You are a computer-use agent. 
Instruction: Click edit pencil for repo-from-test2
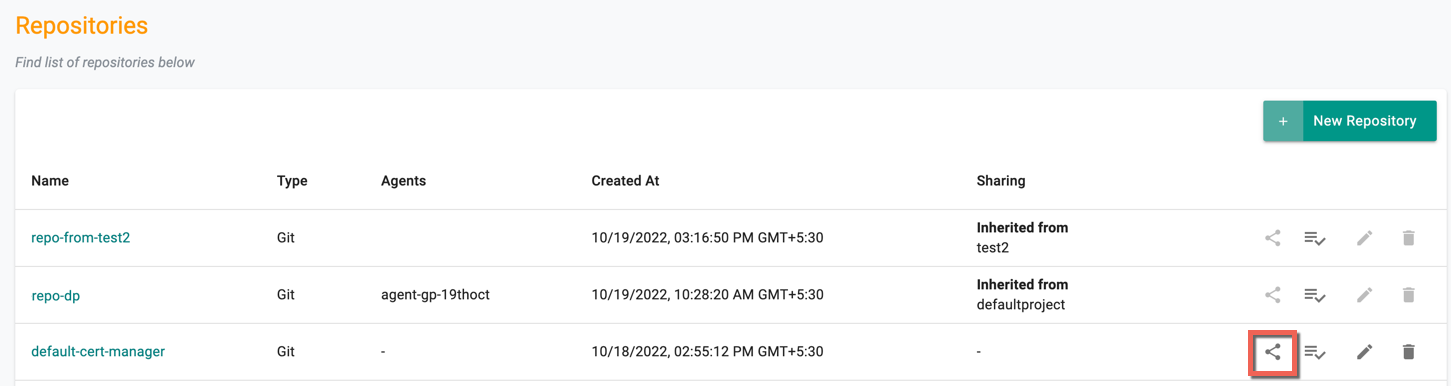coord(1364,238)
